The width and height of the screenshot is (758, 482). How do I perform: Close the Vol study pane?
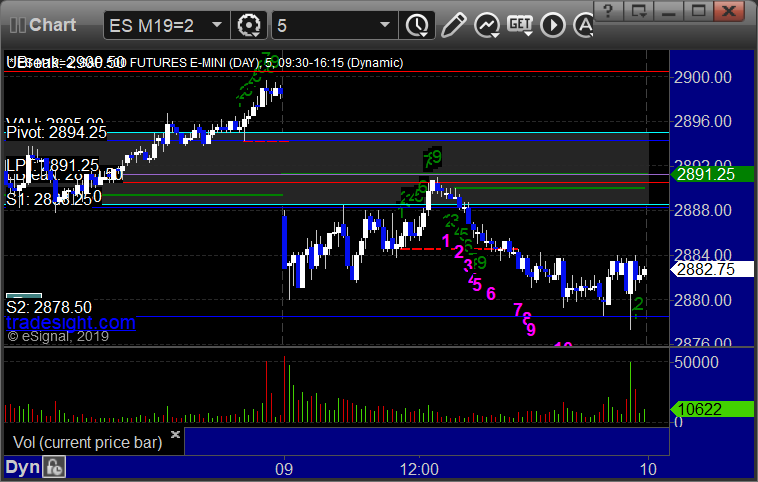pyautogui.click(x=175, y=434)
